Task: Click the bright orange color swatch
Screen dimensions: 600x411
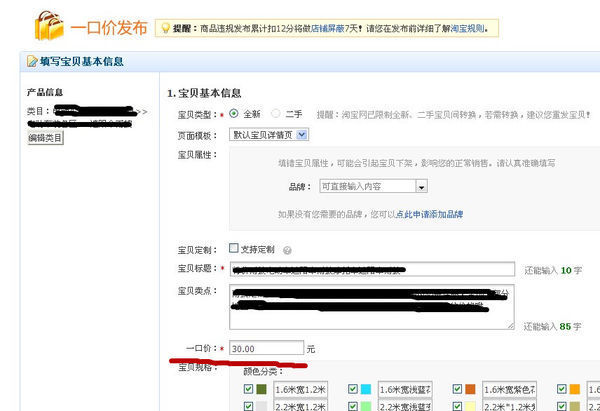Action: pos(574,389)
